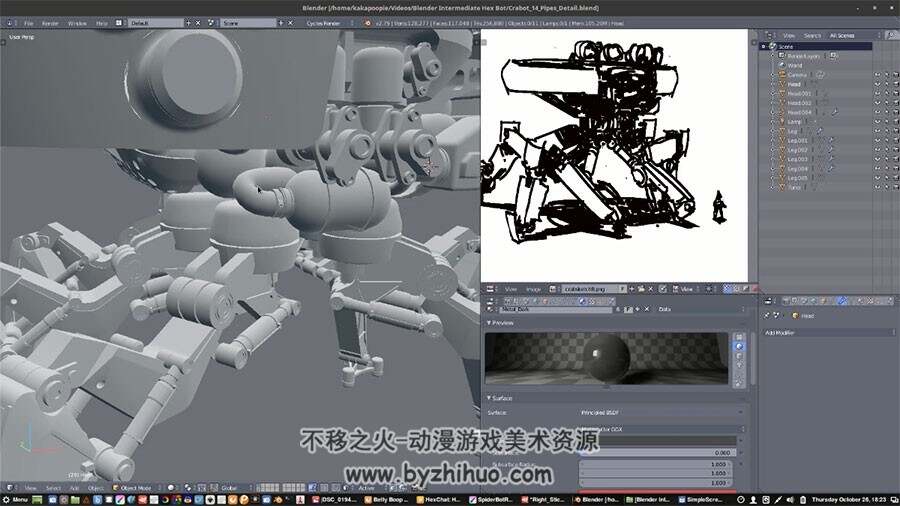Open the material Data link dropdown
Screen dimensions: 900x506
pyautogui.click(x=700, y=309)
